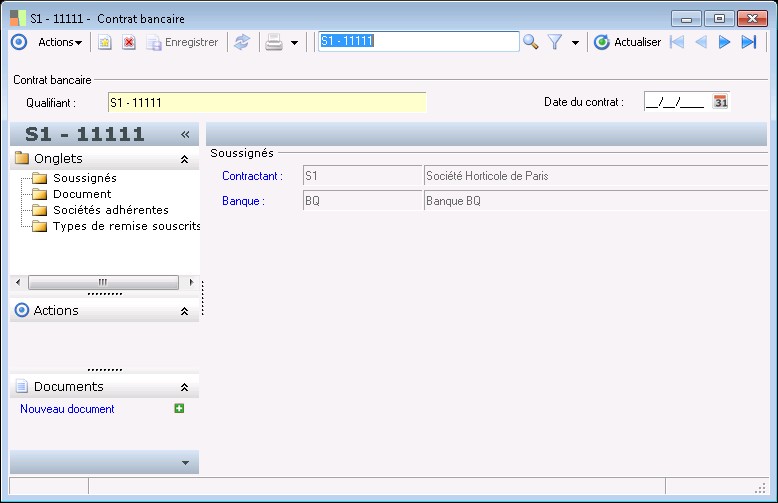This screenshot has height=503, width=778.
Task: Select the Document tree item
Action: click(82, 194)
